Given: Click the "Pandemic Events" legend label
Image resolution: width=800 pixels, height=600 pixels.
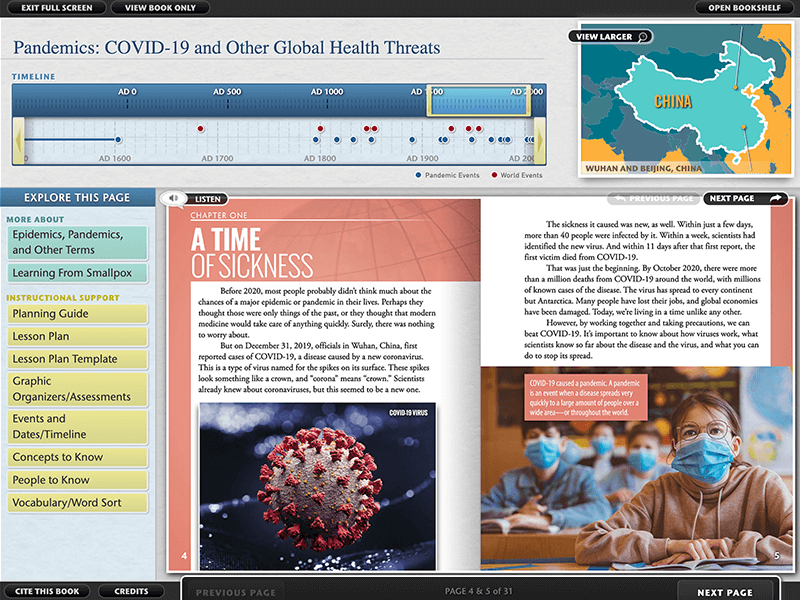Looking at the screenshot, I should pos(452,175).
